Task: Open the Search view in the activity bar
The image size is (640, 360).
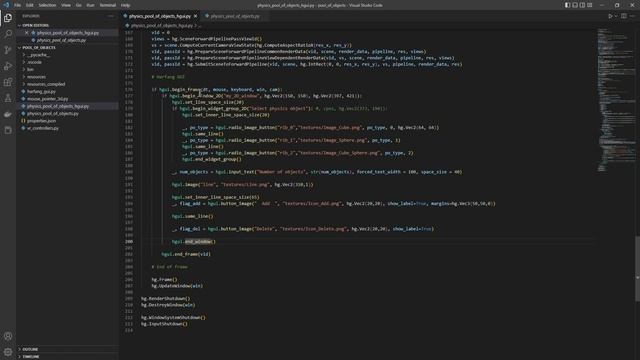Action: tap(8, 34)
